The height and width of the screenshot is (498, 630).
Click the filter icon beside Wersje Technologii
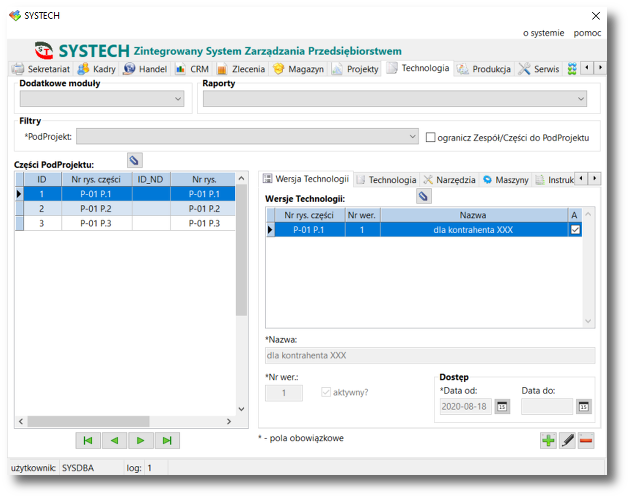[423, 196]
